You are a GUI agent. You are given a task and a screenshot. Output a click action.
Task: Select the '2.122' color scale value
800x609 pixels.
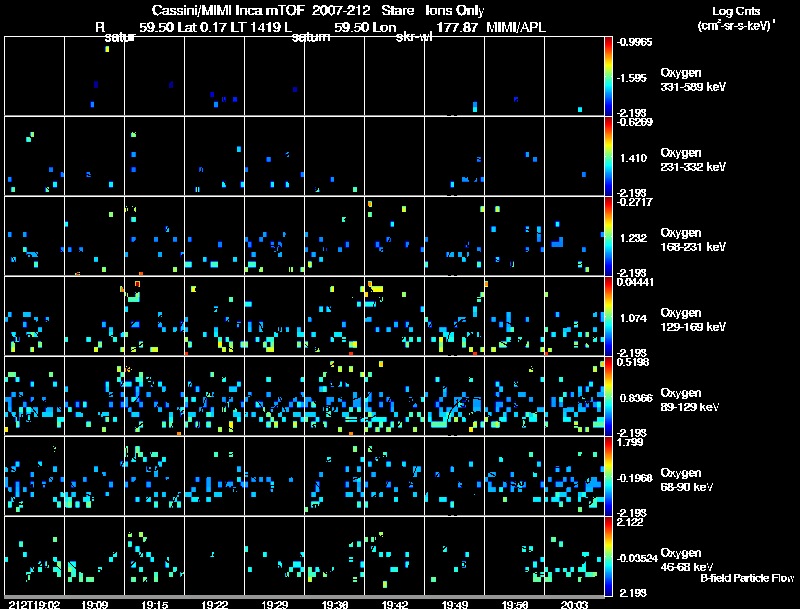point(630,522)
